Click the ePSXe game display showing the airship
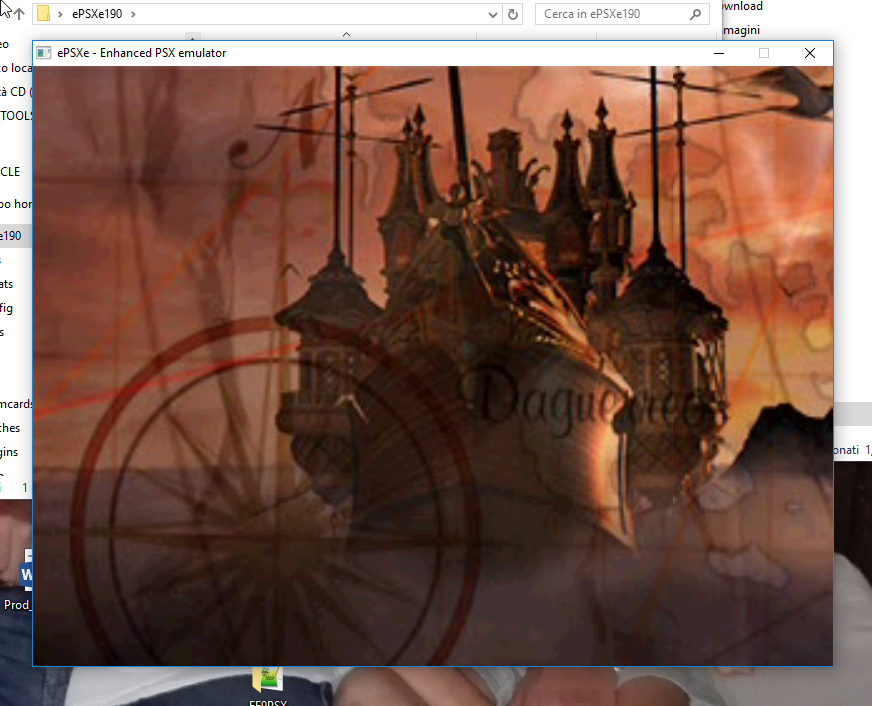This screenshot has height=706, width=872. click(433, 365)
